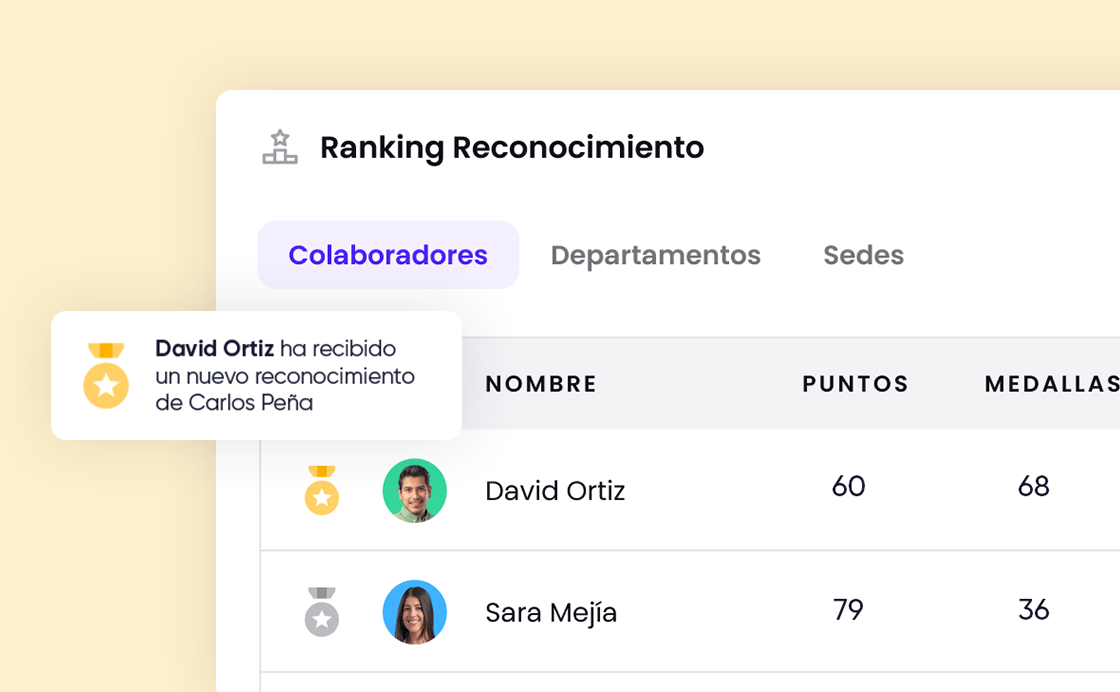Click the Ranking Reconocimiento title
1120x692 pixels.
click(x=511, y=147)
